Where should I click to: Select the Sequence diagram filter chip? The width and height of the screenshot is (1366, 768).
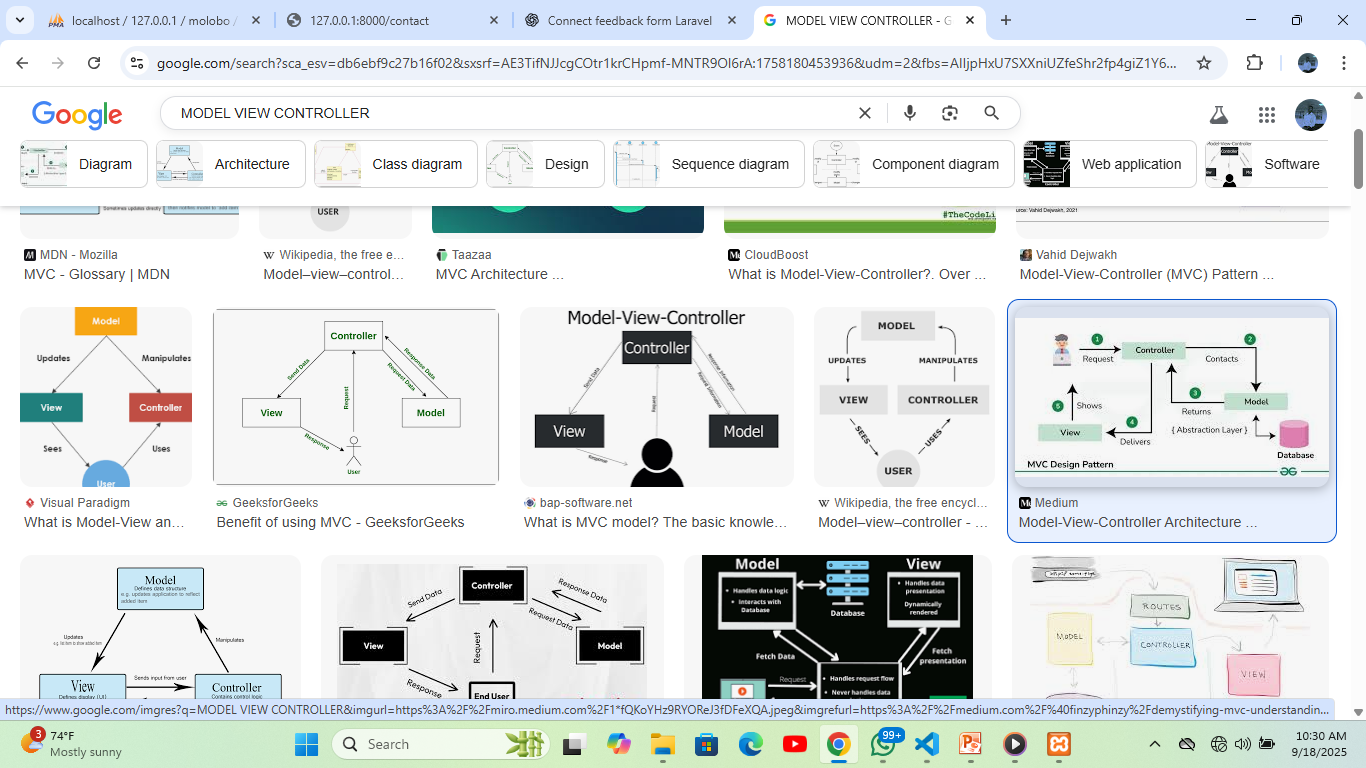pyautogui.click(x=709, y=164)
